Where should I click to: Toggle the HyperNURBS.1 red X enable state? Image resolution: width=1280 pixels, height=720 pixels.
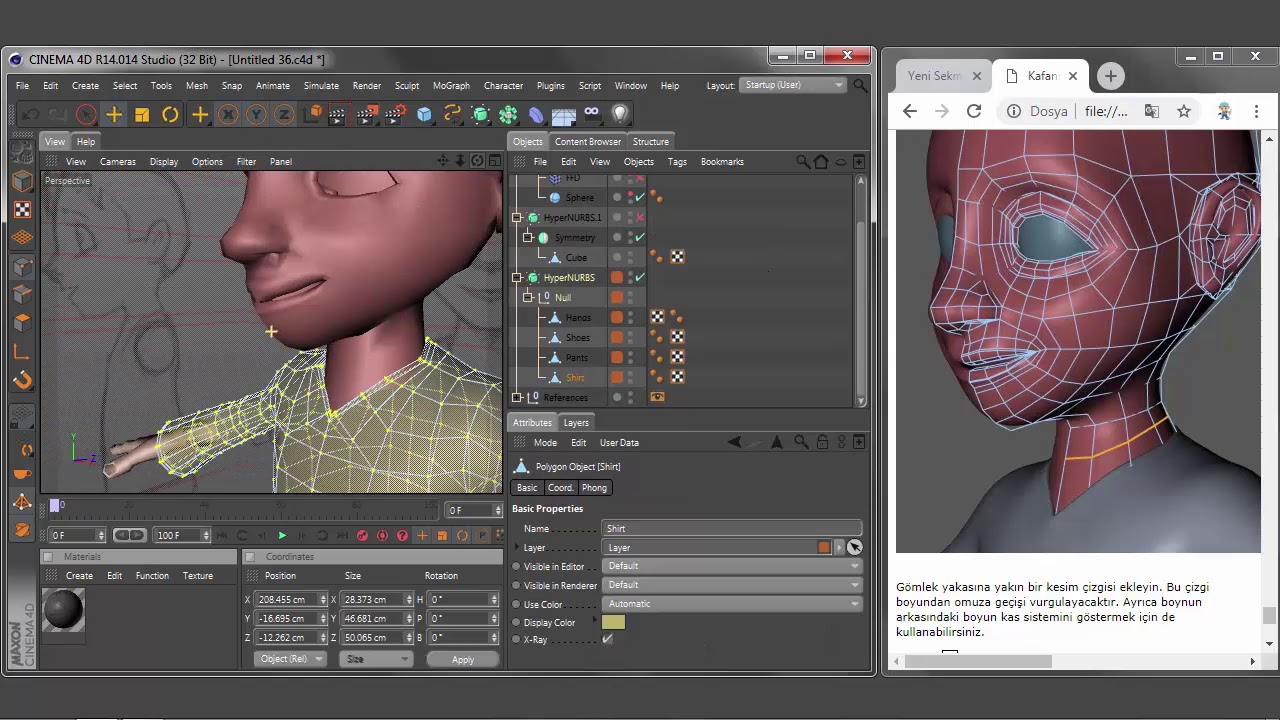pyautogui.click(x=640, y=217)
